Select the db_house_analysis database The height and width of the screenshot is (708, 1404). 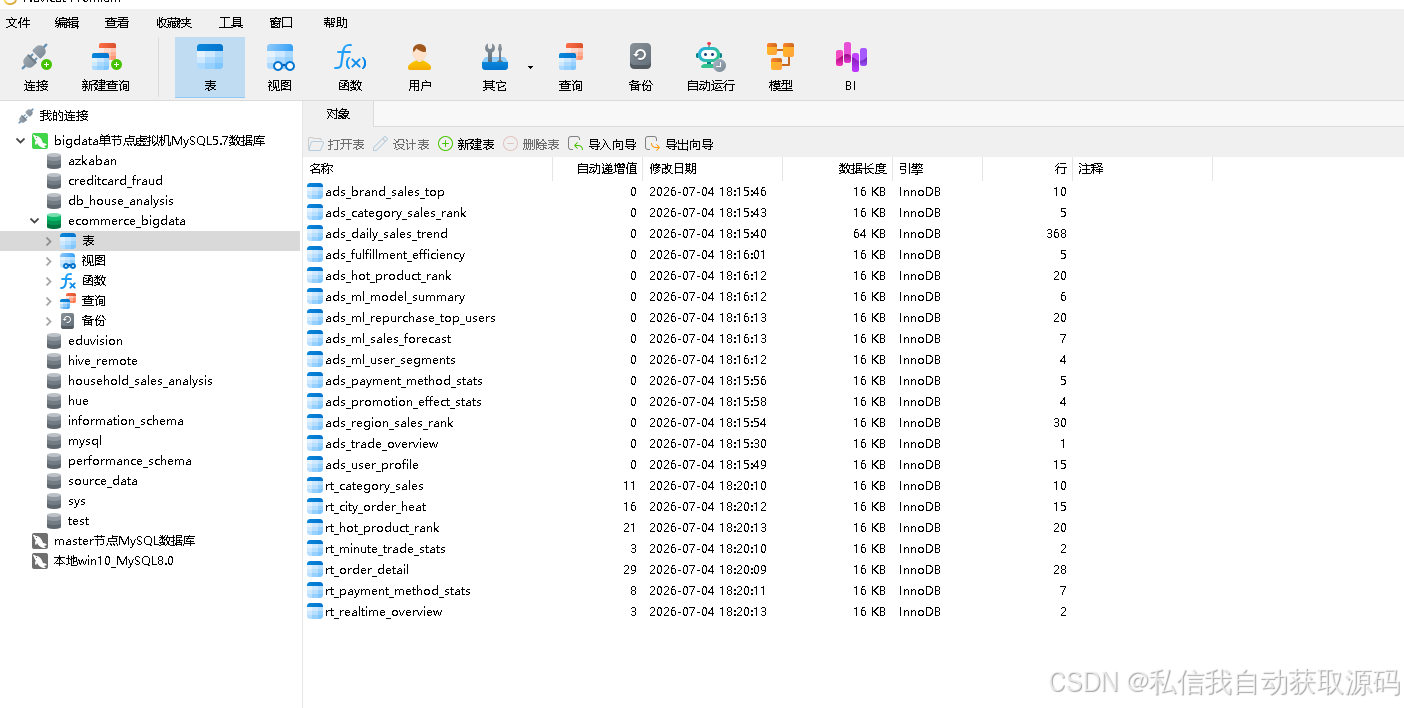[x=120, y=201]
